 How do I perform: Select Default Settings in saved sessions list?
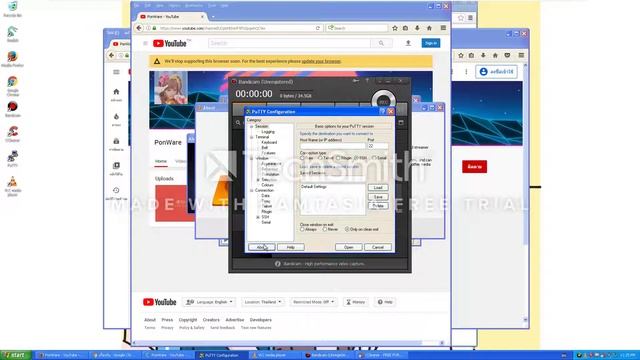click(314, 187)
